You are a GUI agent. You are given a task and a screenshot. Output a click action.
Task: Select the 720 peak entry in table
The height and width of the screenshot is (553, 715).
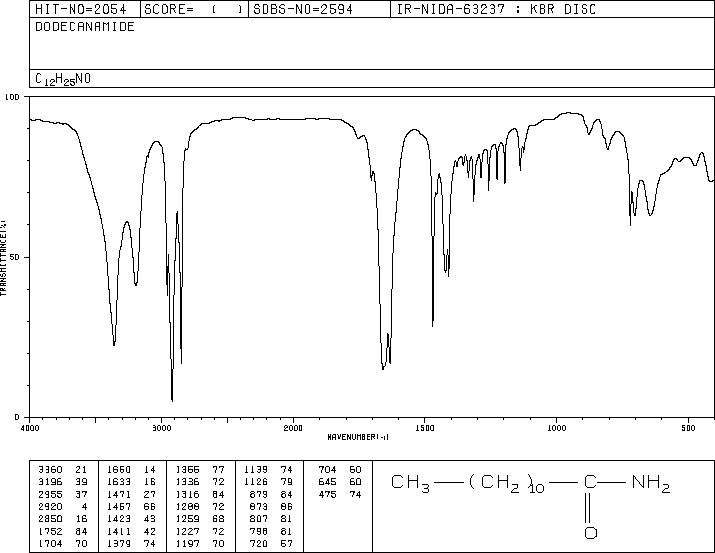point(270,544)
